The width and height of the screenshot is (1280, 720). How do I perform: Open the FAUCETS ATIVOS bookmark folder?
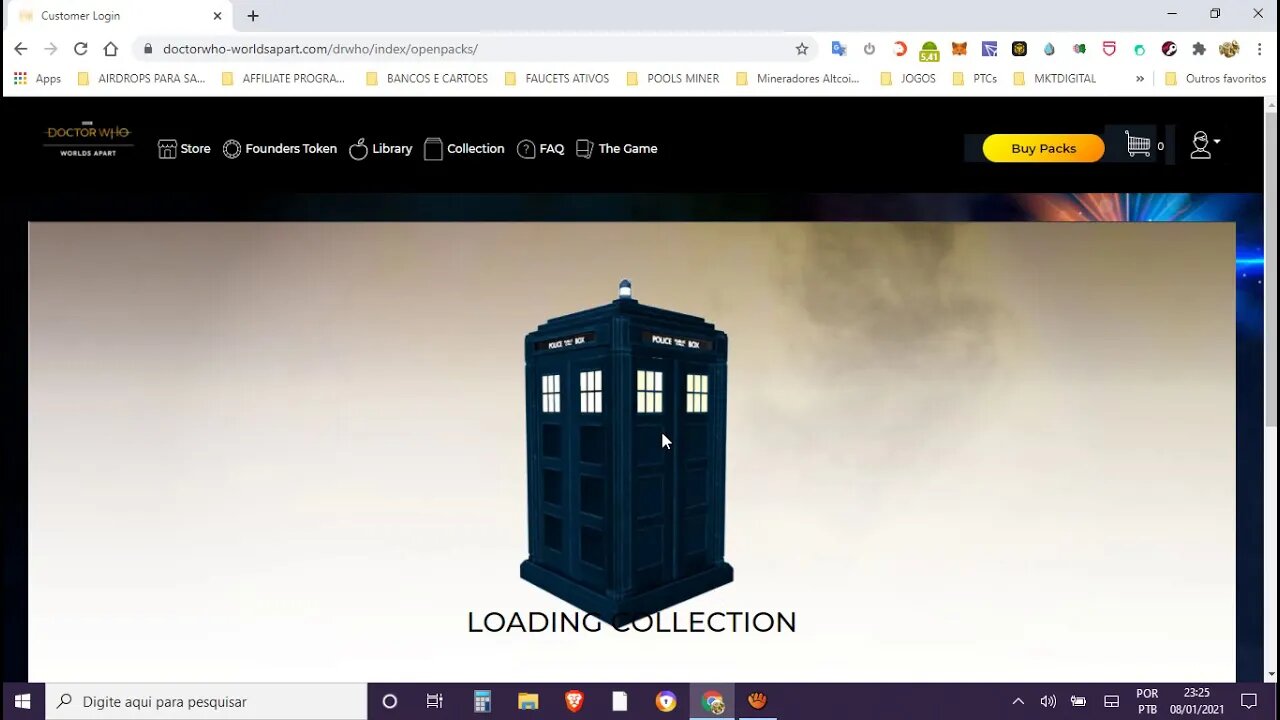(557, 78)
